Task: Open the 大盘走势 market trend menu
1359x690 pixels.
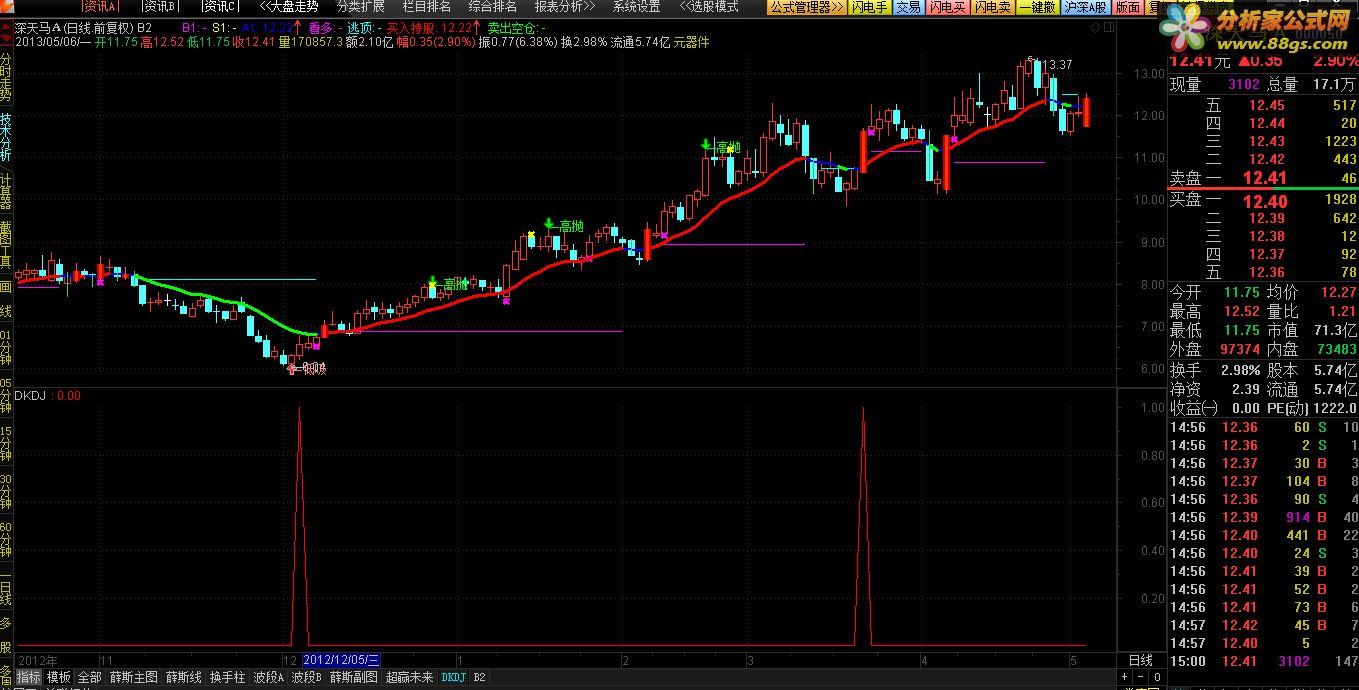Action: pyautogui.click(x=287, y=6)
